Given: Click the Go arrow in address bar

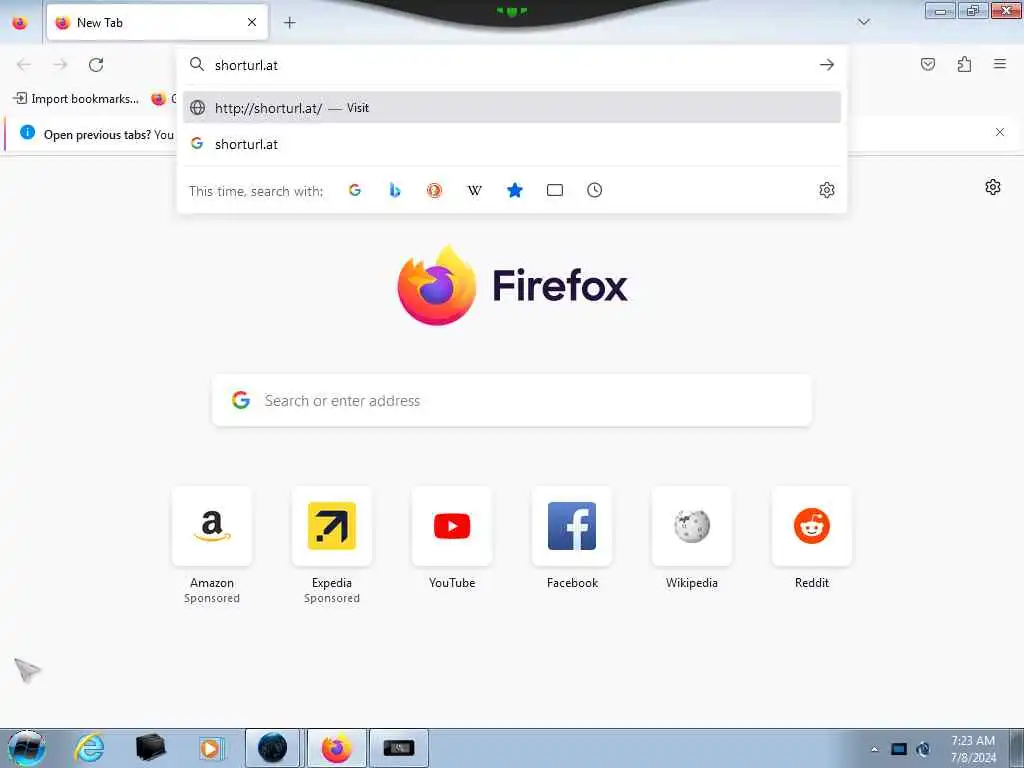Looking at the screenshot, I should tap(827, 65).
